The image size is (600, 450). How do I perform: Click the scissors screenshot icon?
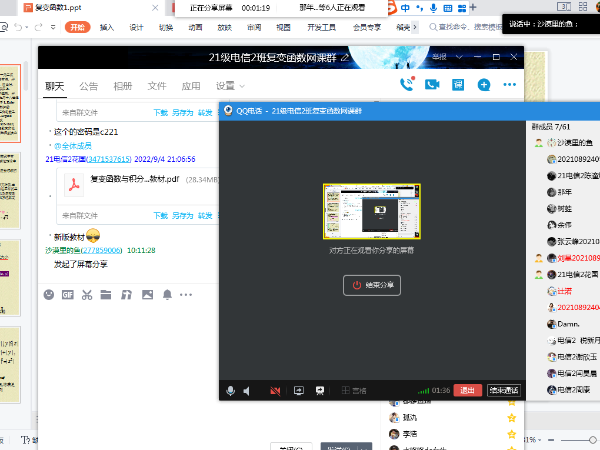(x=87, y=295)
